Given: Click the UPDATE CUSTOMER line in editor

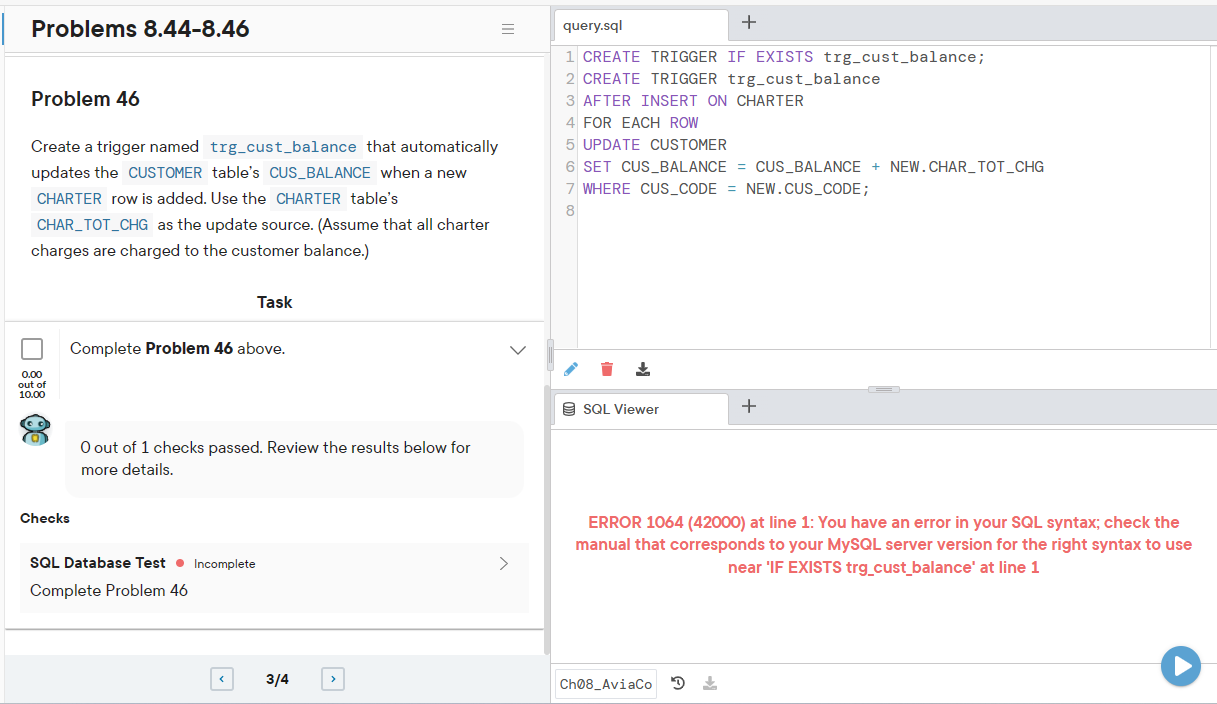Looking at the screenshot, I should [655, 145].
